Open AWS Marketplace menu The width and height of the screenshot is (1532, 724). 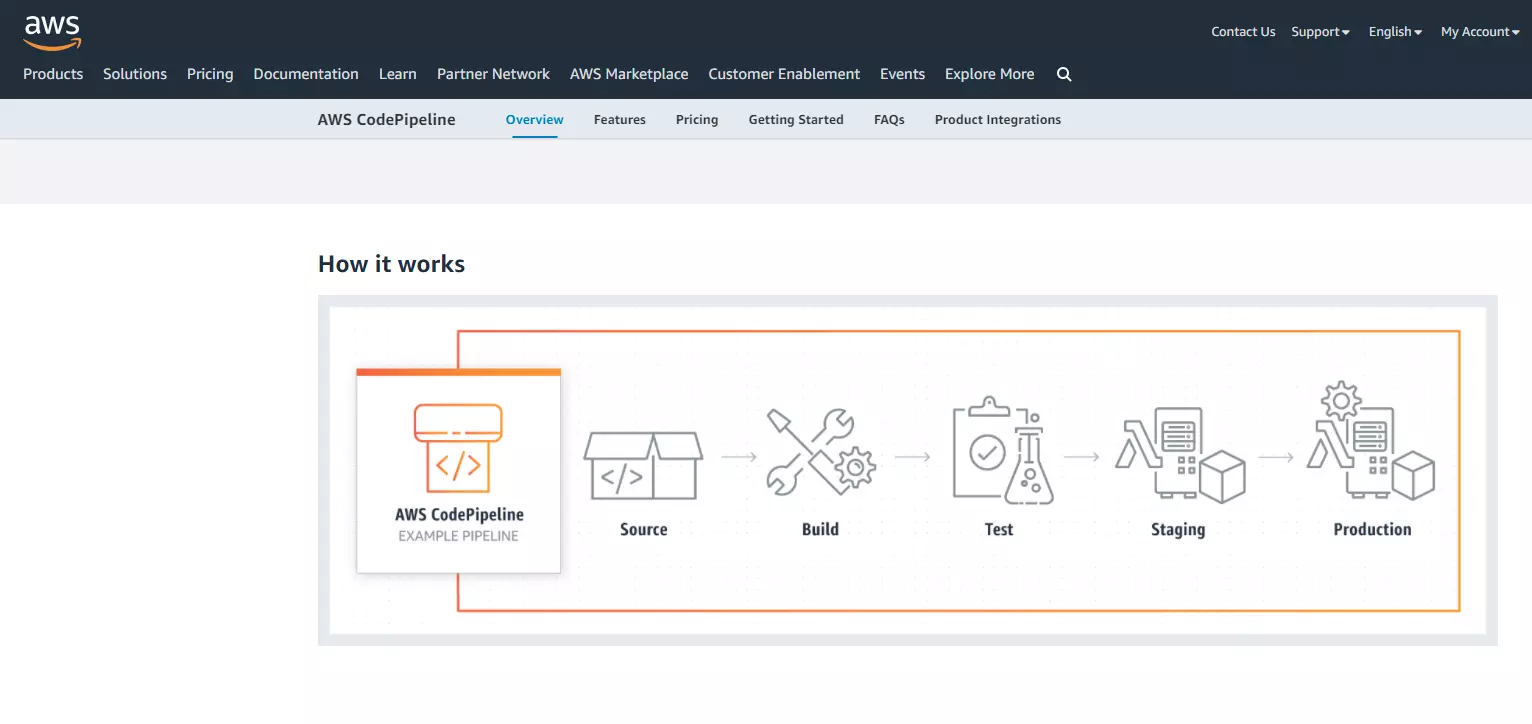click(629, 74)
